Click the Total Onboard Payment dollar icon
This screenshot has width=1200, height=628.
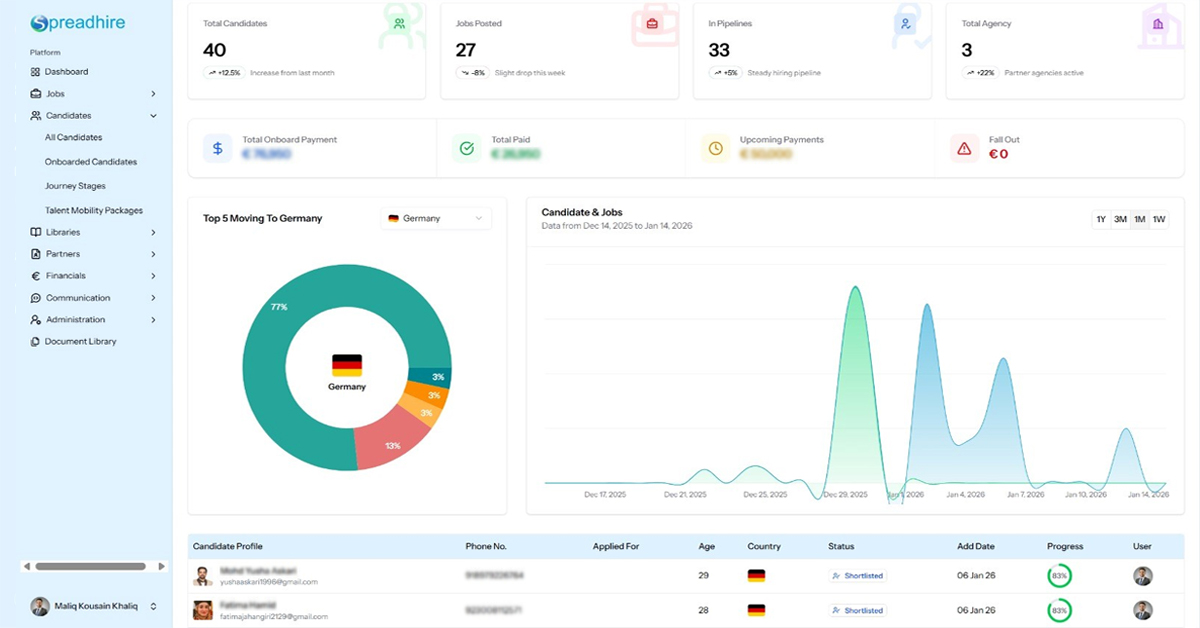pos(217,148)
